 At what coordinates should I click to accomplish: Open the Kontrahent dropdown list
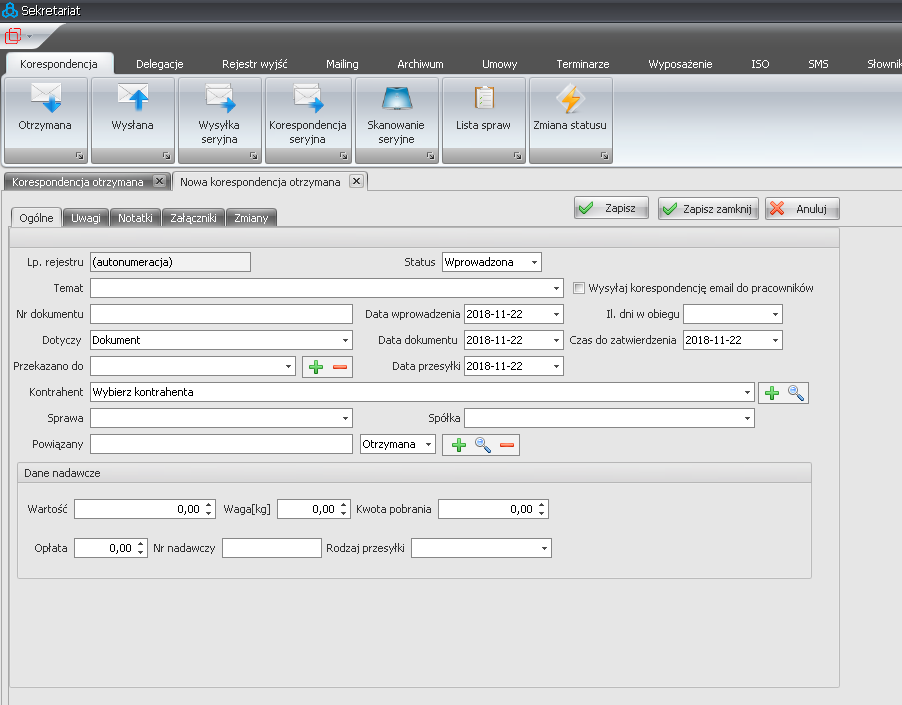tap(747, 393)
